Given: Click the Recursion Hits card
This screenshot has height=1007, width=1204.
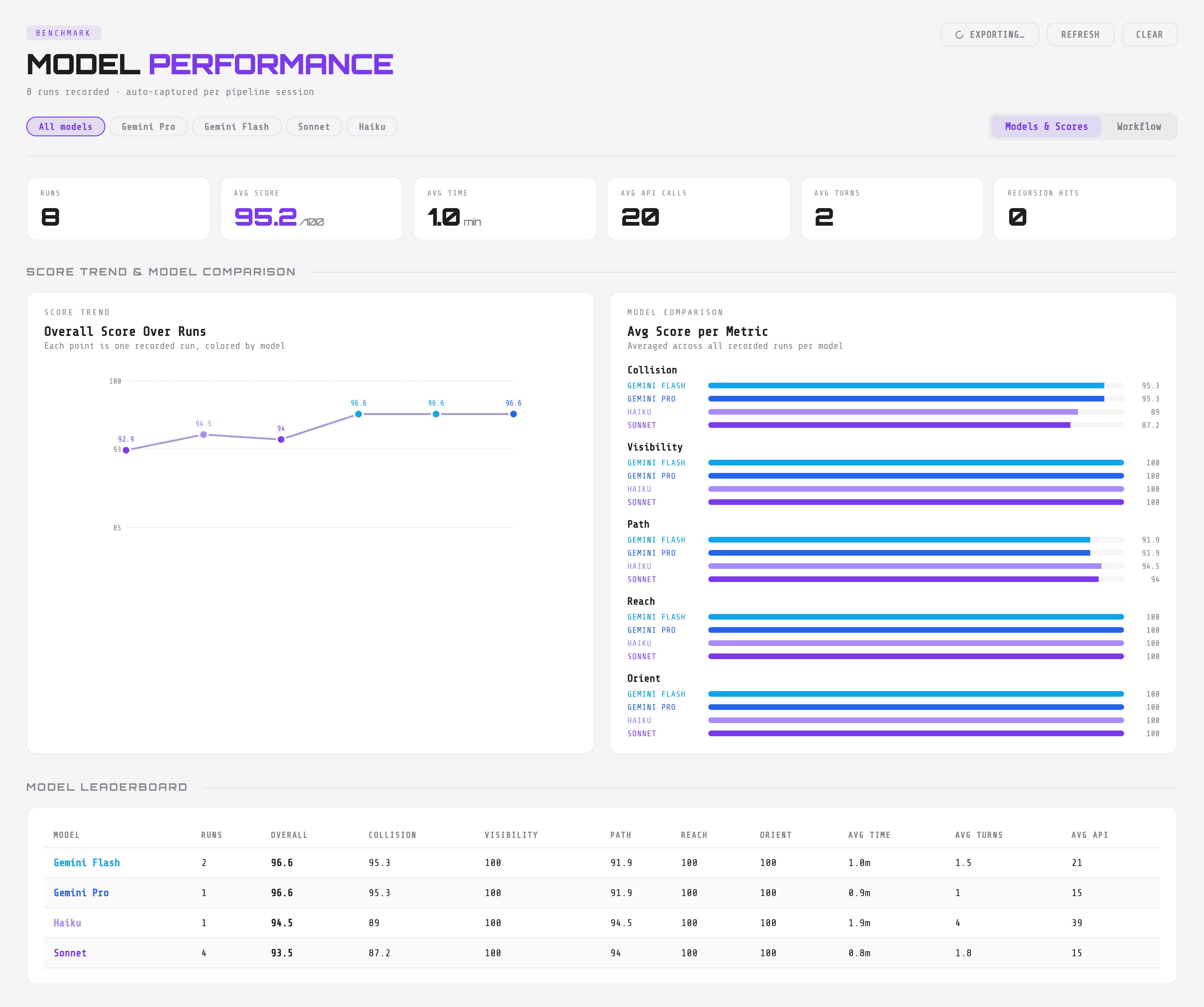Looking at the screenshot, I should 1085,209.
